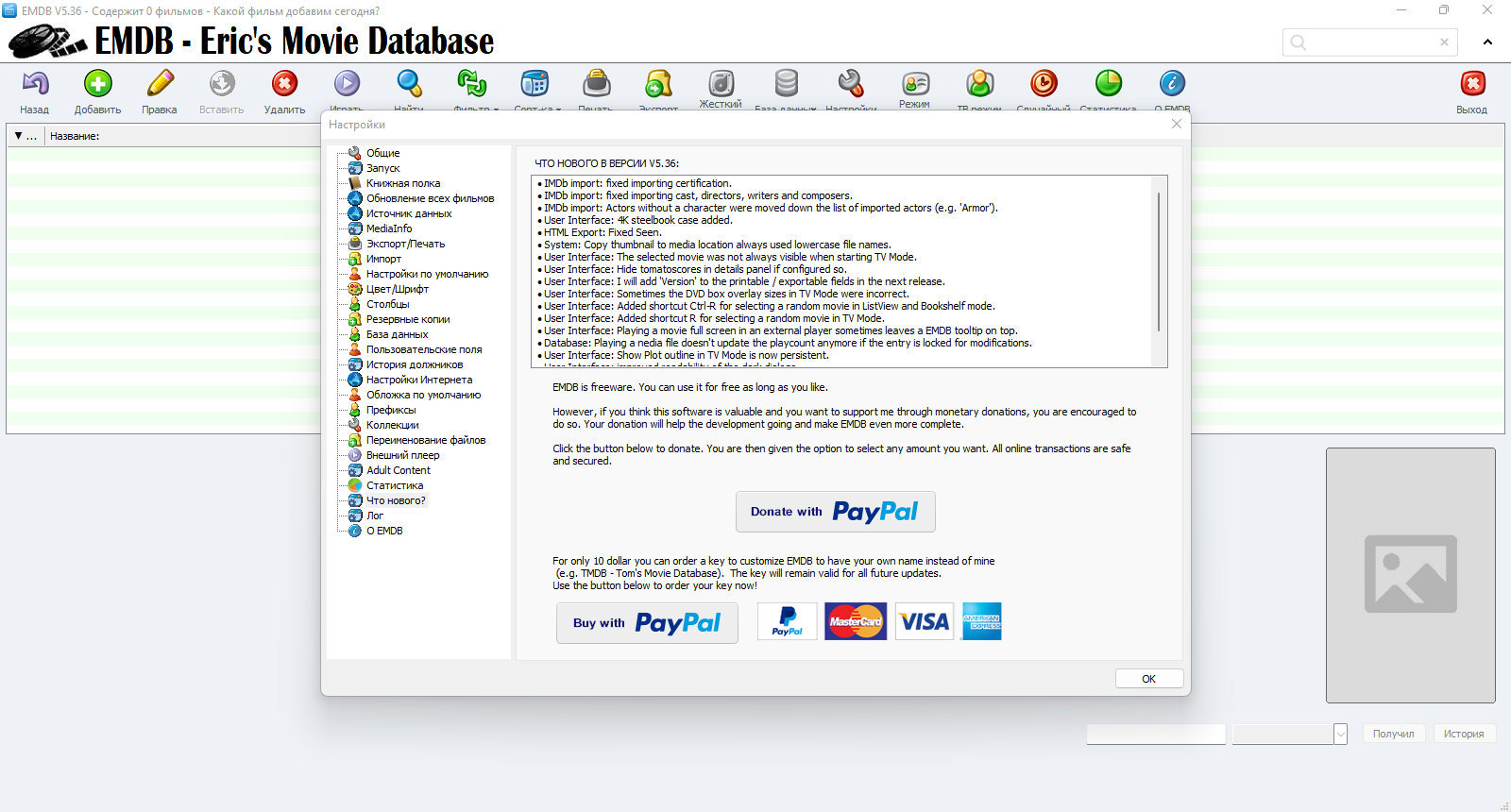The image size is (1511, 812).
Task: Open the Префиксы settings page
Action: 391,410
